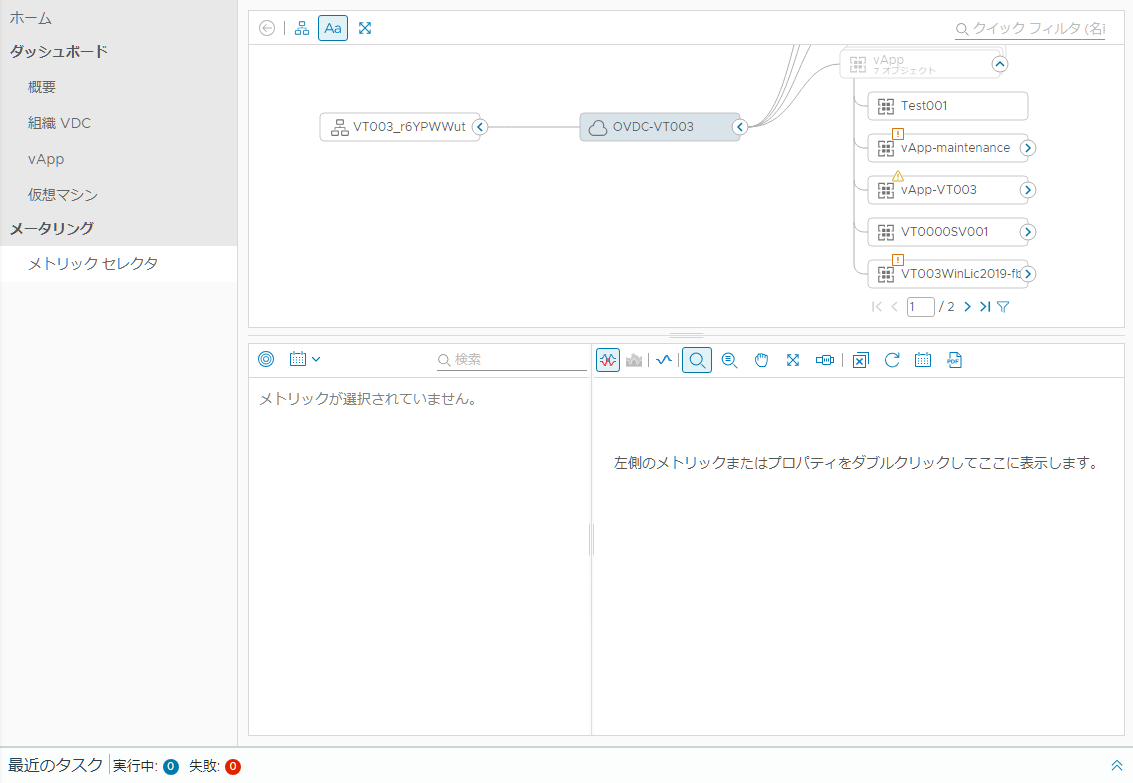Select the pan hand tool
The width and height of the screenshot is (1133, 783).
762,360
